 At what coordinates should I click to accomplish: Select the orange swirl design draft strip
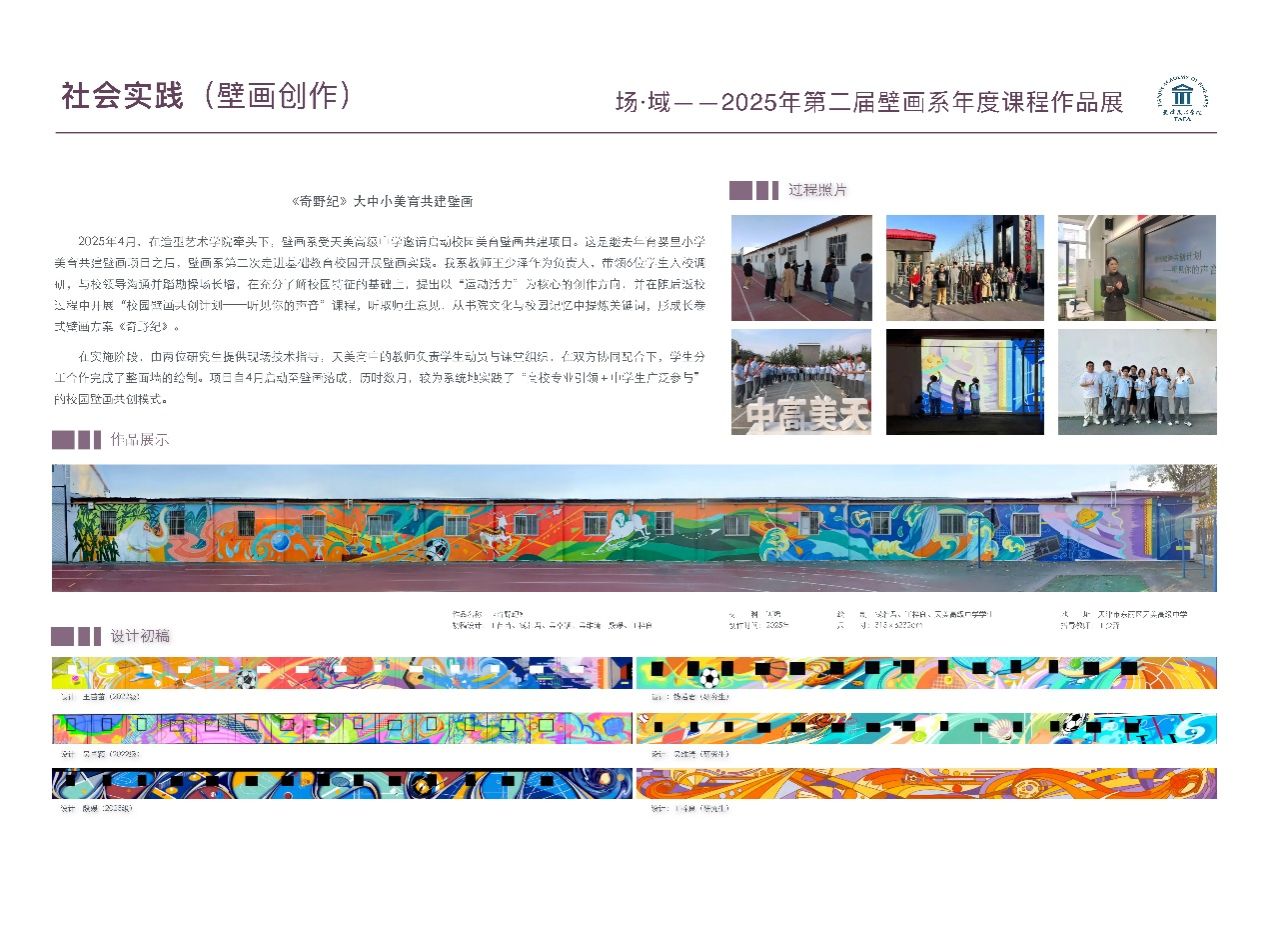926,784
